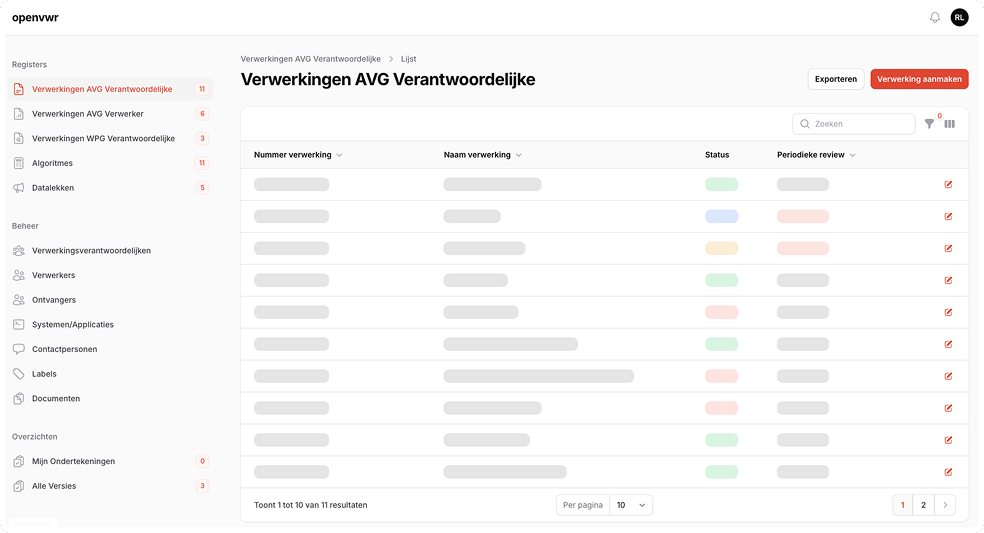Sort by Naam verwerking column header
This screenshot has height=533, width=984.
(477, 155)
